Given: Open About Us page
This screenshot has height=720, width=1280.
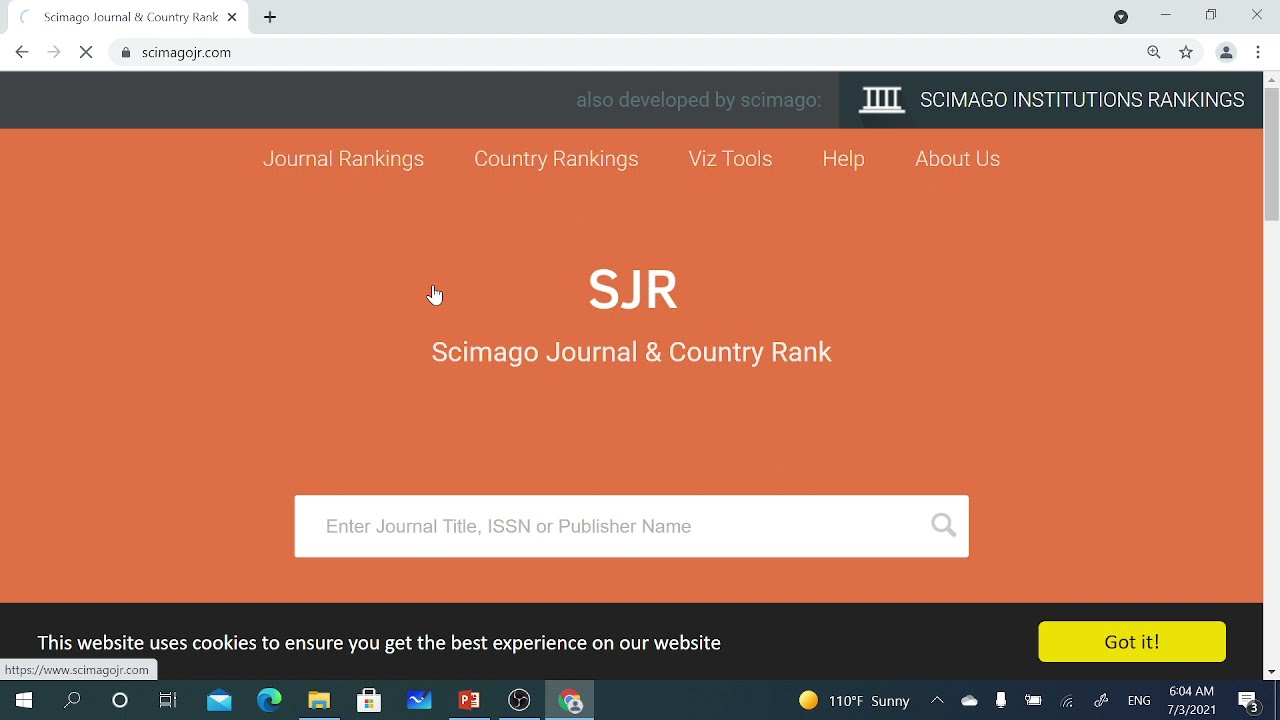Looking at the screenshot, I should 957,159.
